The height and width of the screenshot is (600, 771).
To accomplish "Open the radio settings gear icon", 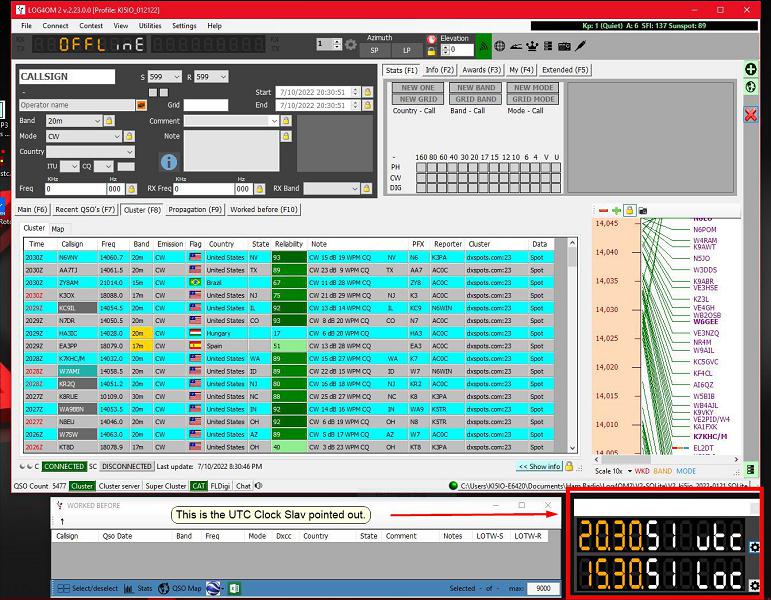I will (351, 45).
